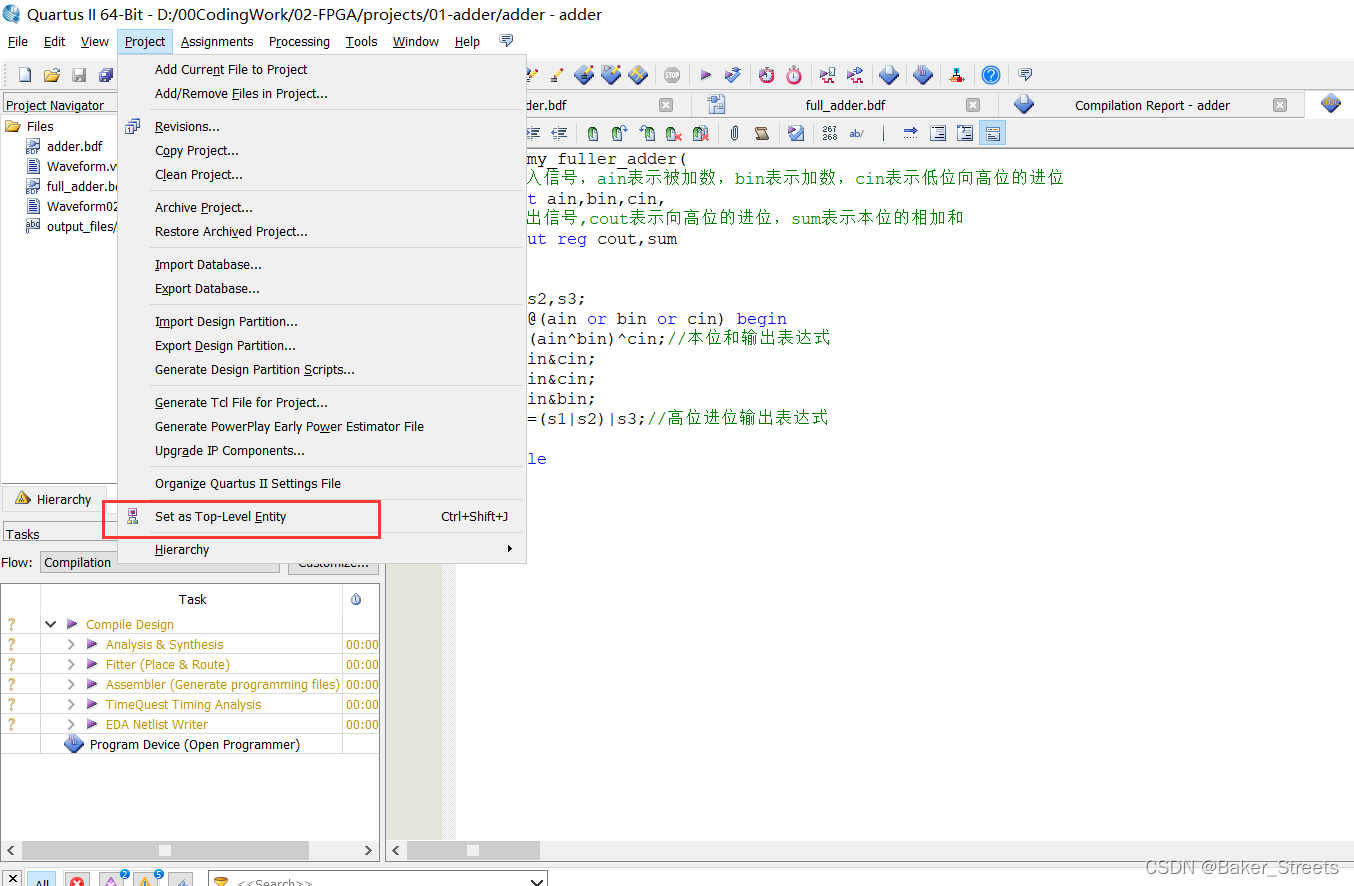Viewport: 1354px width, 886px height.
Task: Switch to the full_adder.bdf tab
Action: [x=845, y=105]
